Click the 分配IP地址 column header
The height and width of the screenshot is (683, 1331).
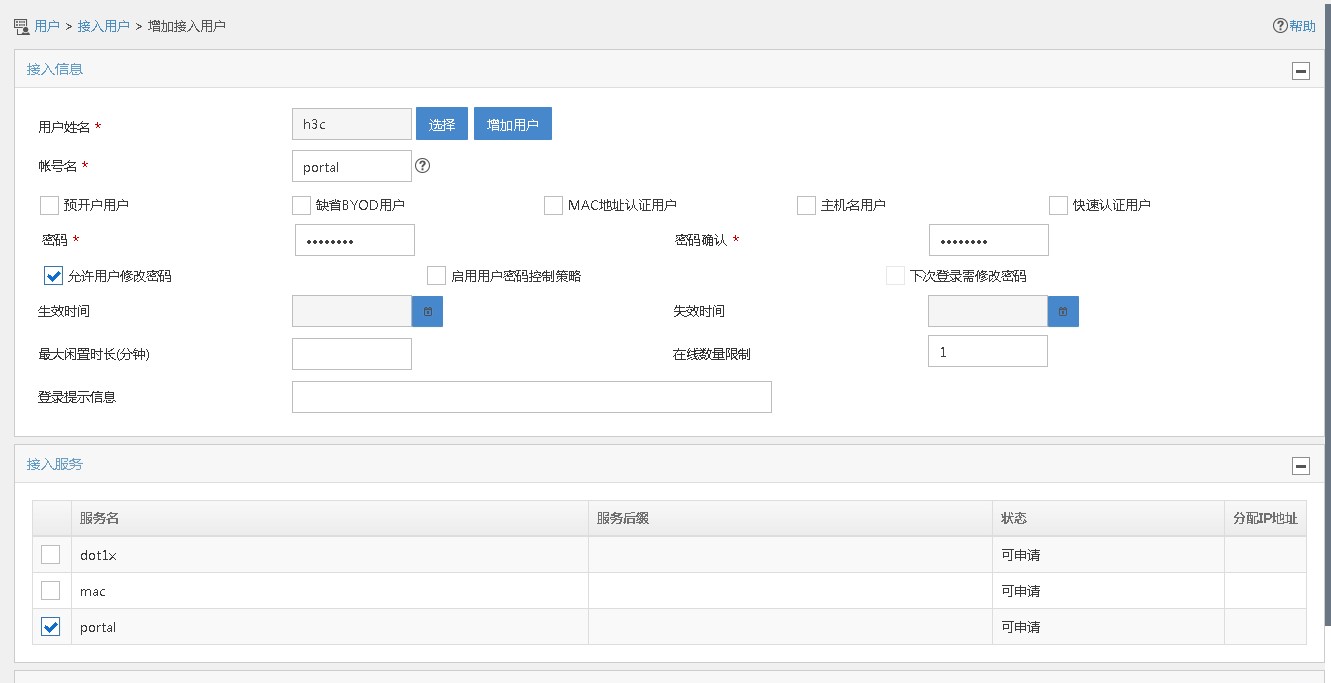[x=1266, y=518]
